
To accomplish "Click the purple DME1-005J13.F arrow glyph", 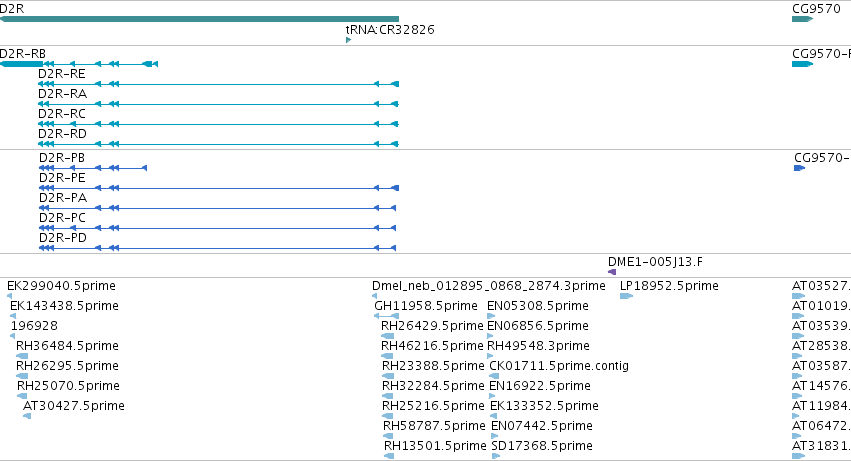I will [612, 272].
